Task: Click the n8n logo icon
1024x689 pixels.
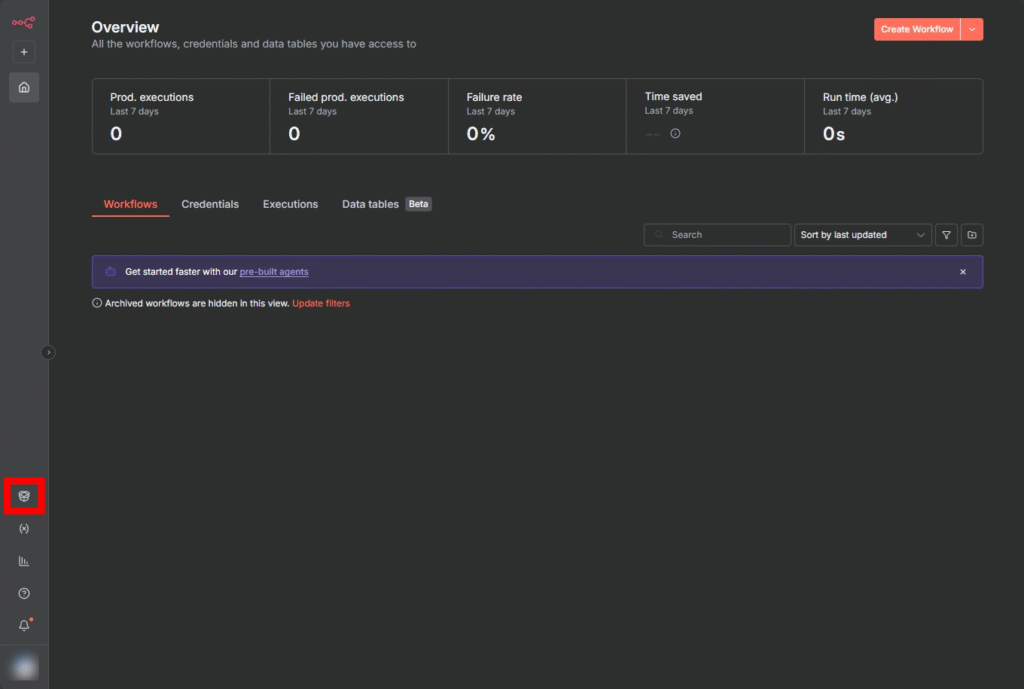Action: [x=23, y=22]
